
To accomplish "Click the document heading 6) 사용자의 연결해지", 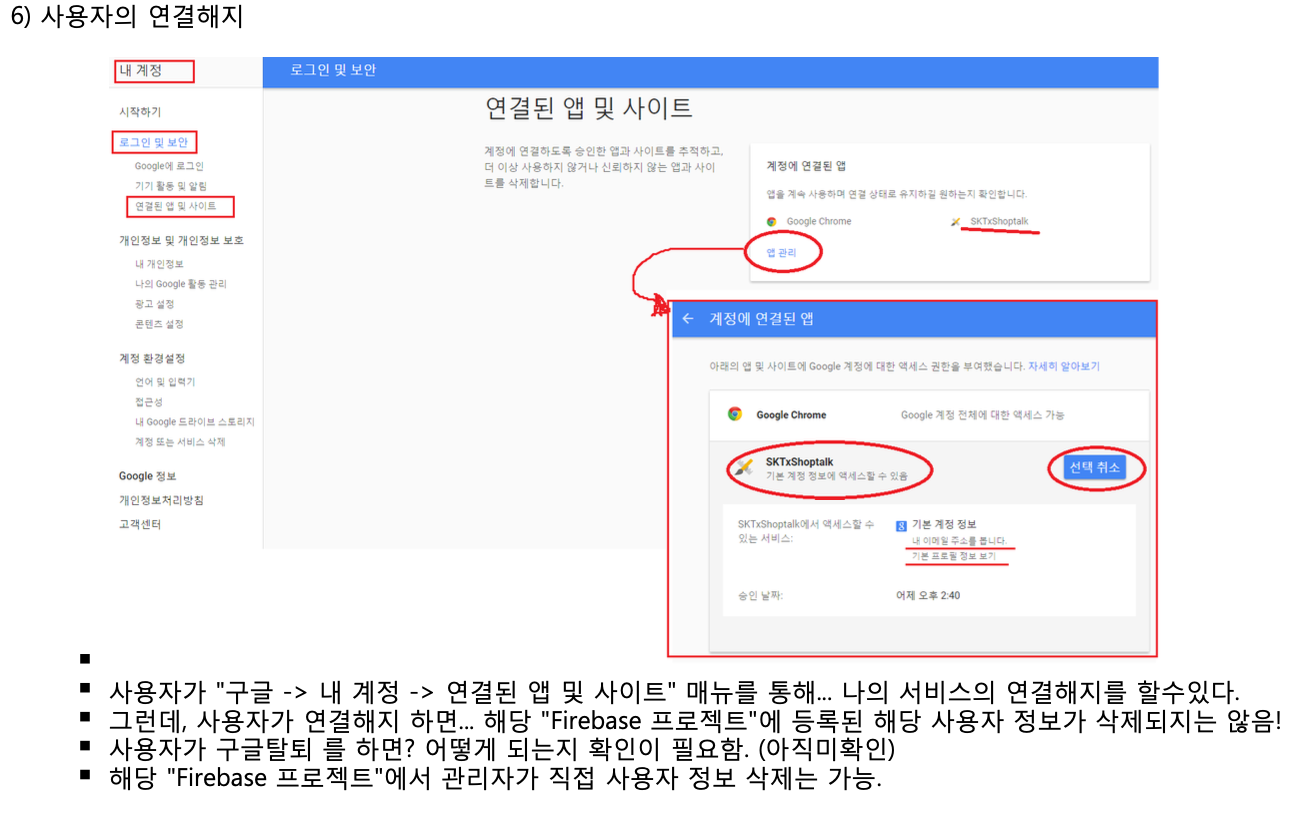I will [127, 19].
